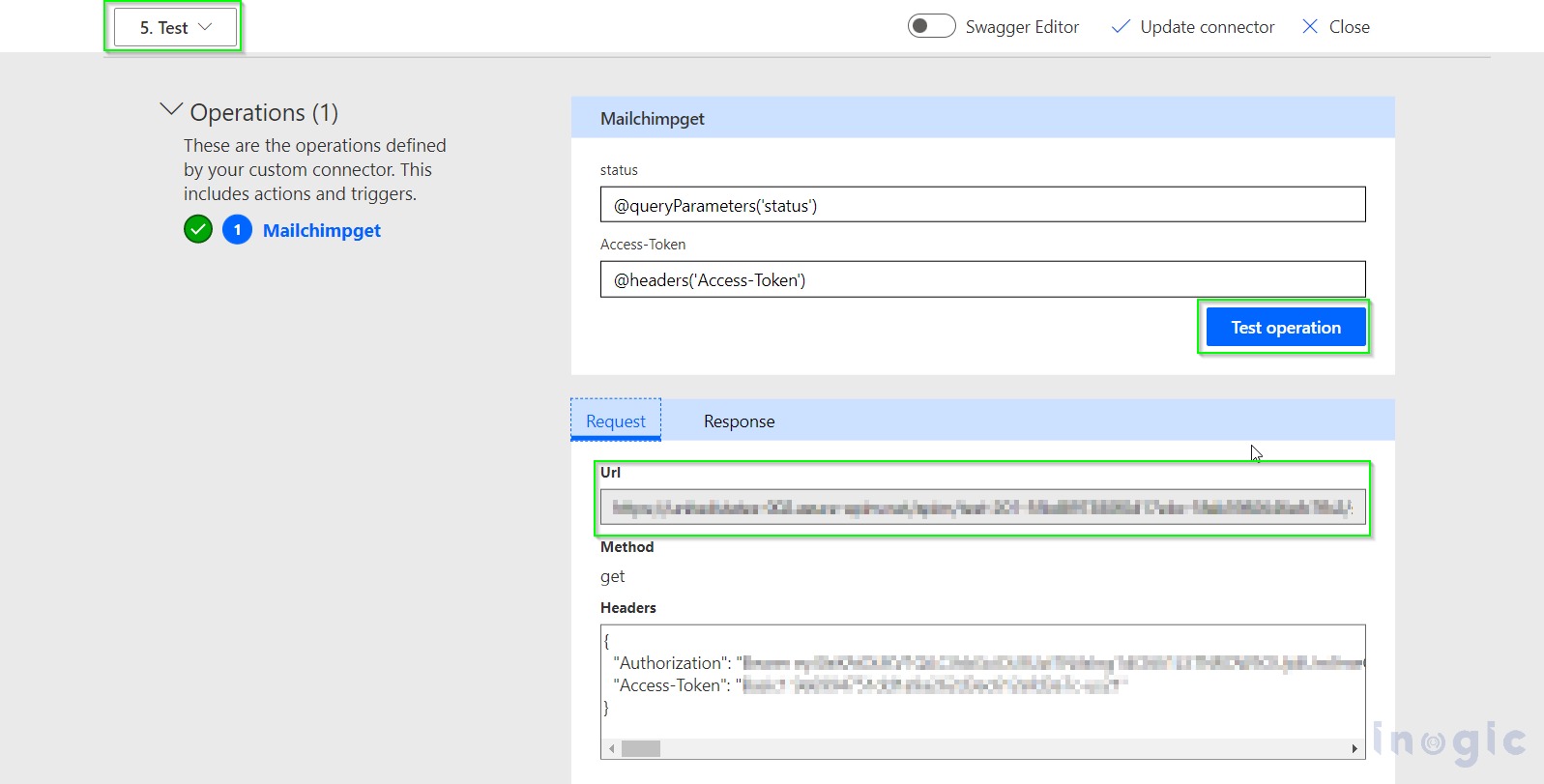
Task: Click the green success check icon
Action: pyautogui.click(x=198, y=230)
